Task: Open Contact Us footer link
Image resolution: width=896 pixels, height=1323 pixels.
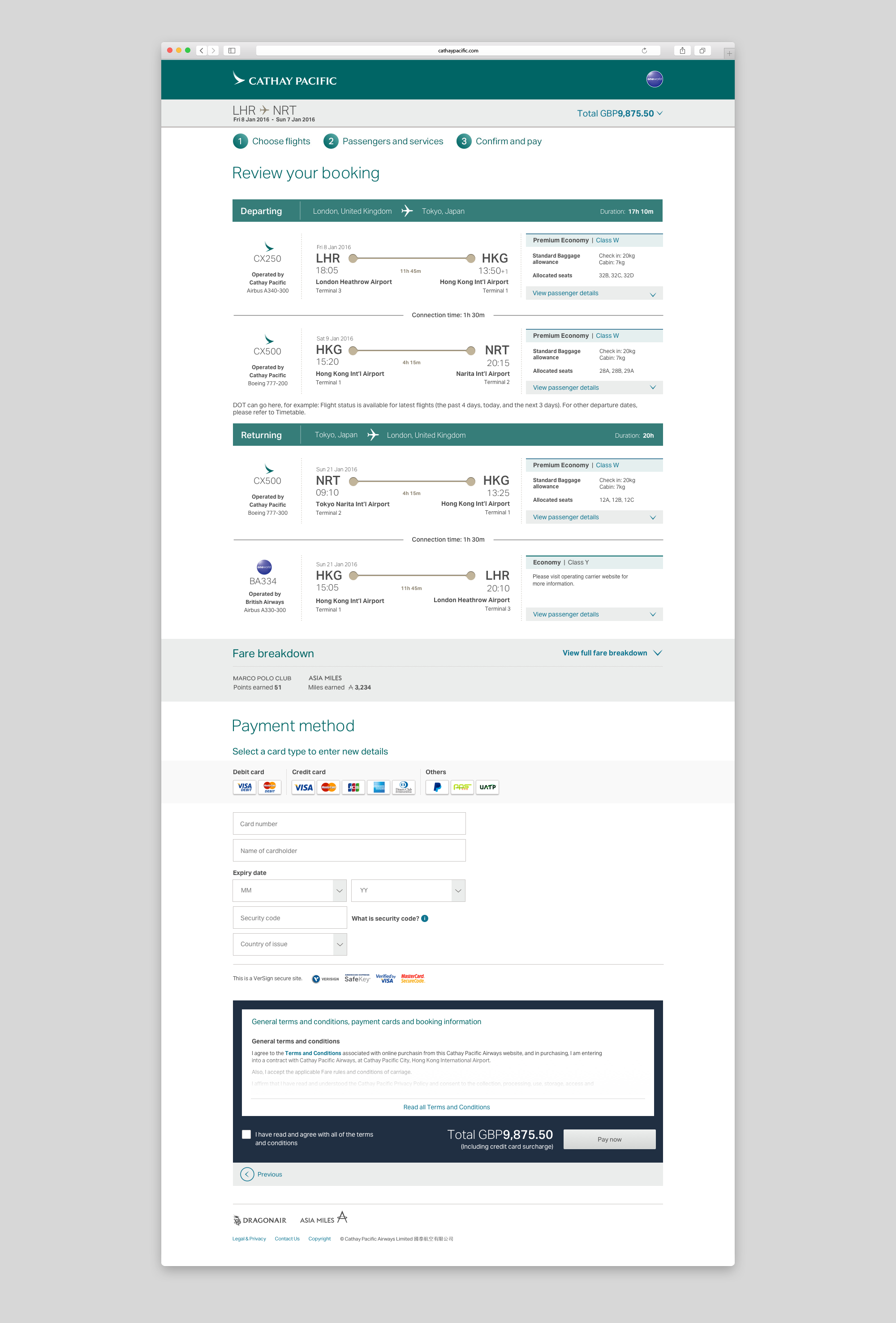Action: [x=287, y=1239]
